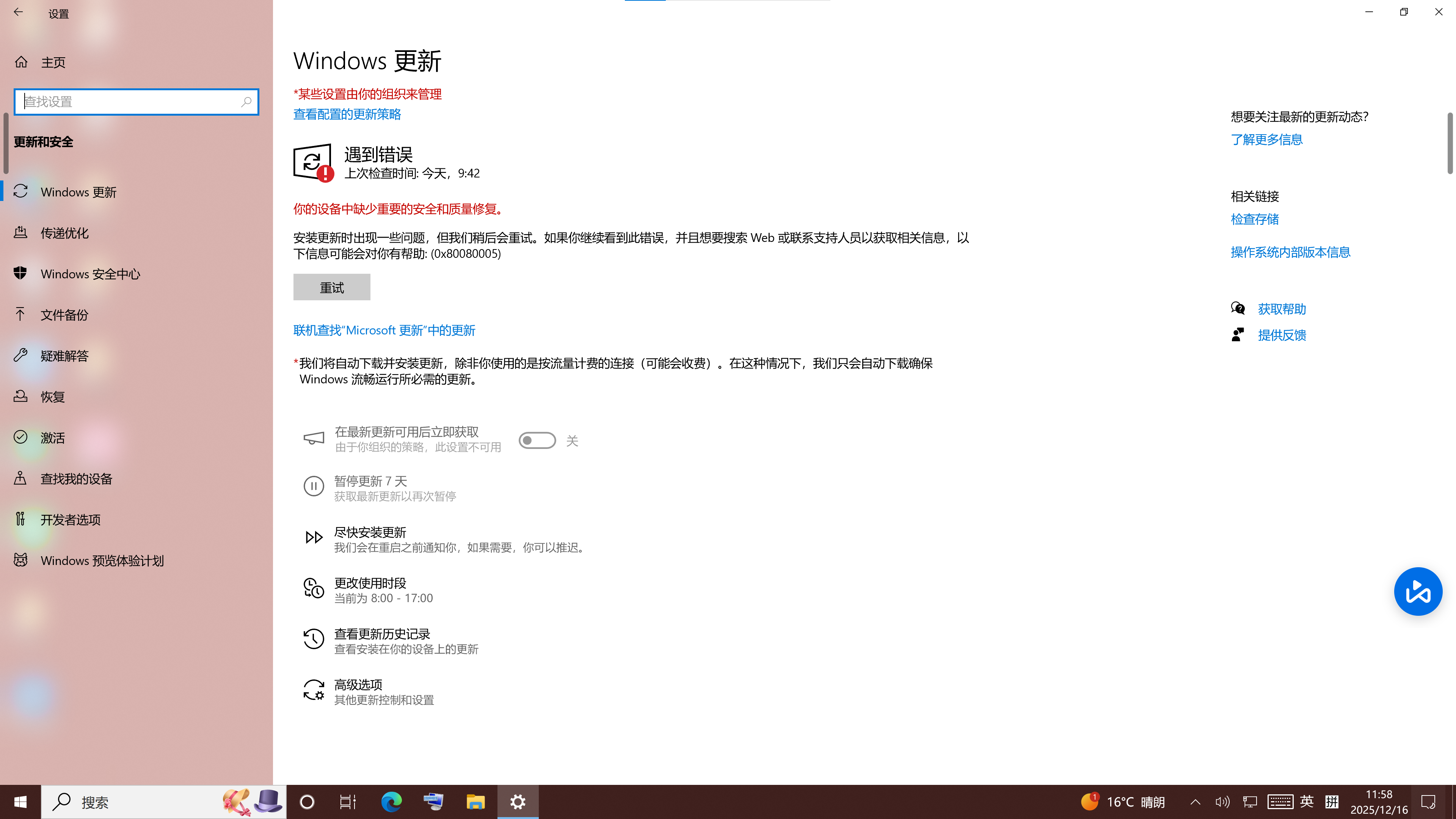The image size is (1456, 819).
Task: Toggle 在最新更新可用后立即获取 switch
Action: tap(537, 440)
